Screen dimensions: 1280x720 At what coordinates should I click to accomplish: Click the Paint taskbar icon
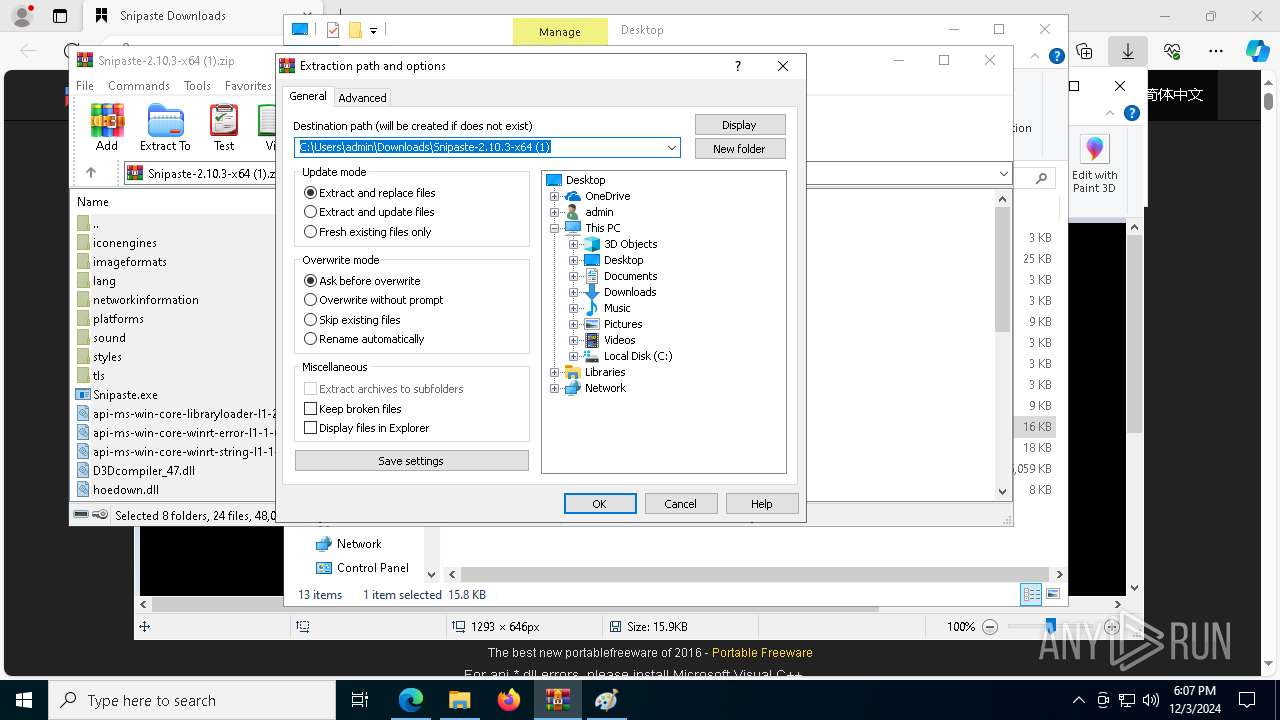point(607,700)
